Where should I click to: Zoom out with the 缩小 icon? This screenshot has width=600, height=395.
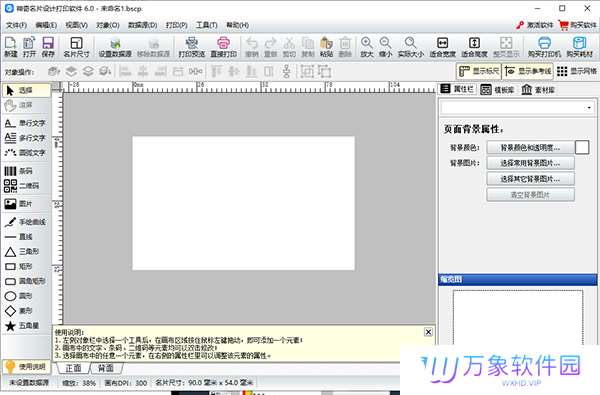click(385, 47)
